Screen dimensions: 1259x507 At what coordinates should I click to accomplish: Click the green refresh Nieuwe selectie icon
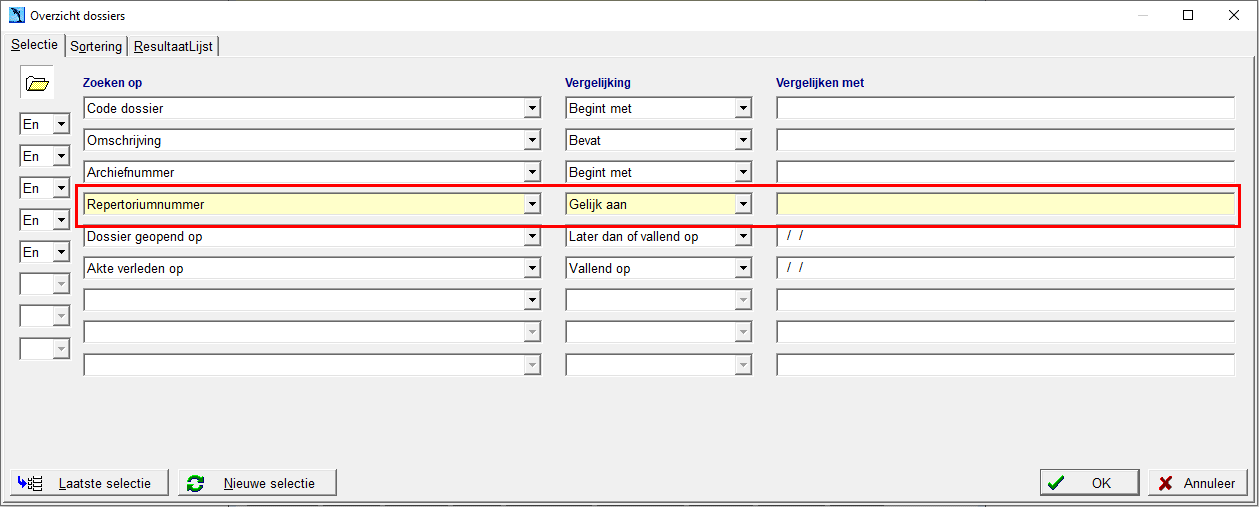196,483
